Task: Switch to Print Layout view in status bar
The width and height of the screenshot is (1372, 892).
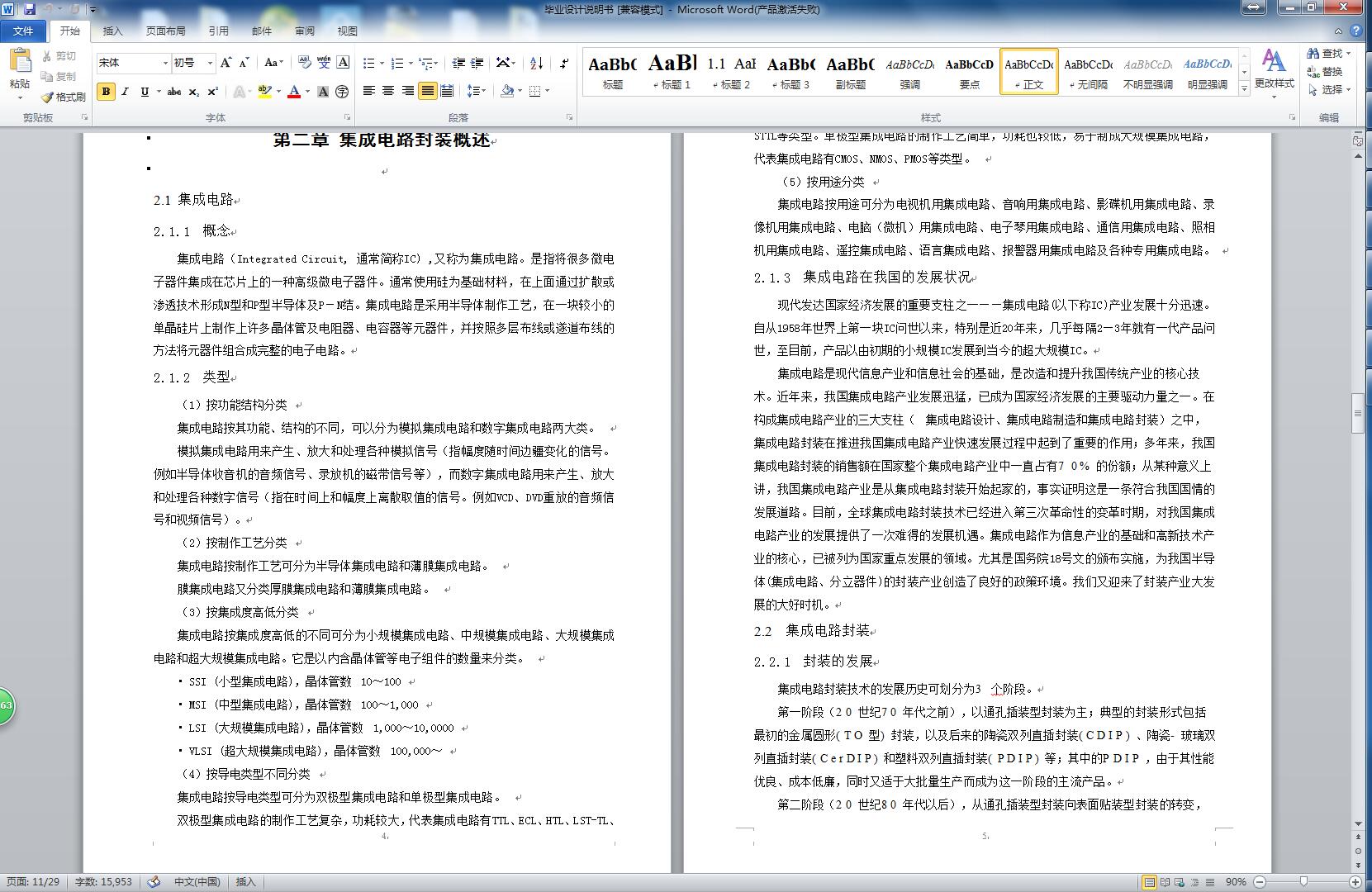Action: (1149, 882)
